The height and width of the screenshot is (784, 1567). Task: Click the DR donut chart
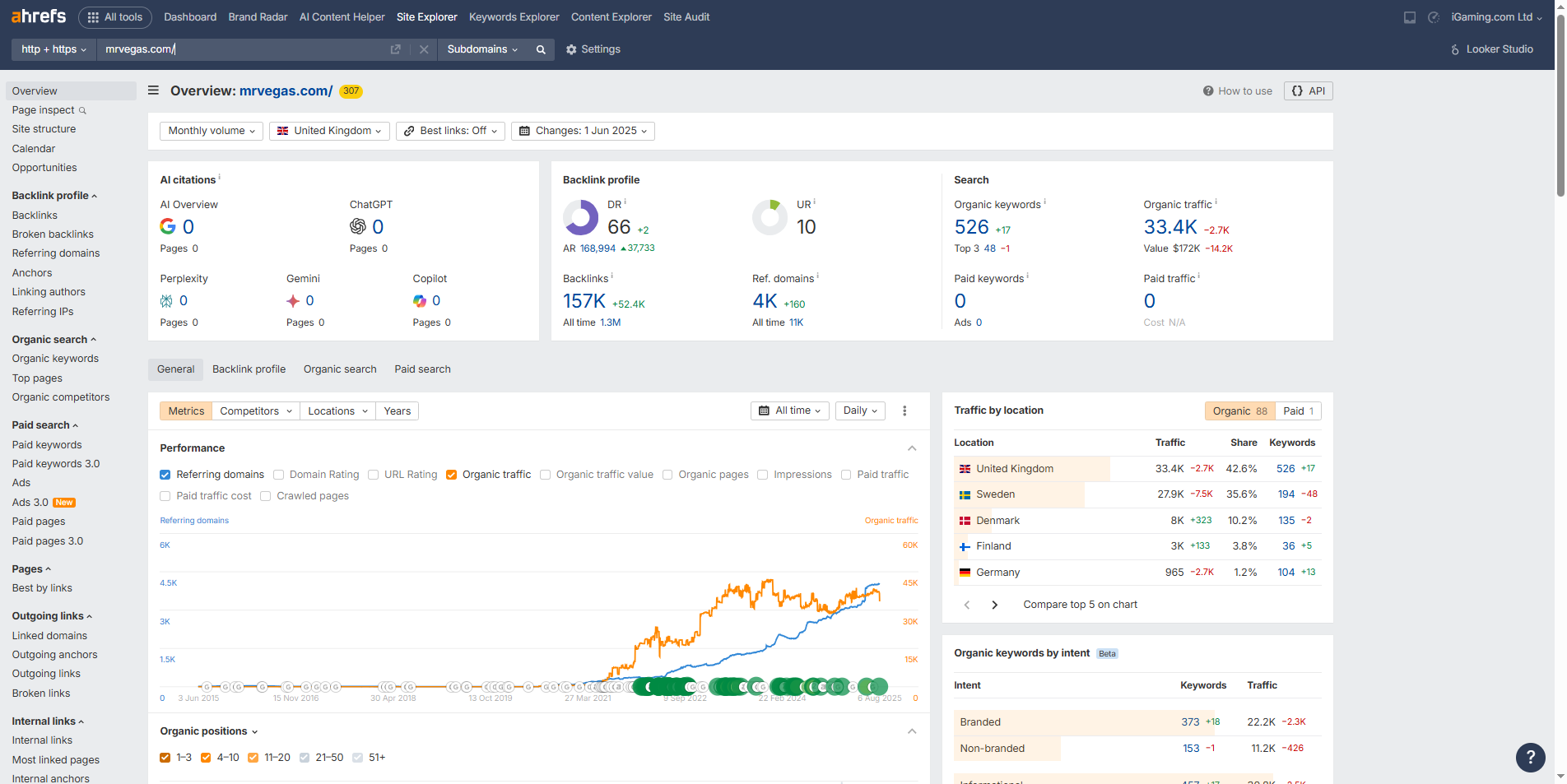pos(581,218)
